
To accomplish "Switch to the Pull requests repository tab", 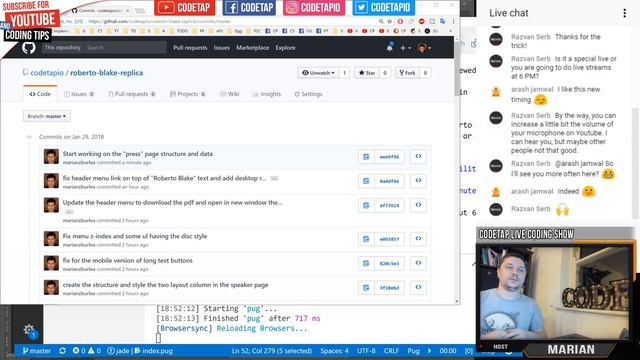I will point(131,94).
